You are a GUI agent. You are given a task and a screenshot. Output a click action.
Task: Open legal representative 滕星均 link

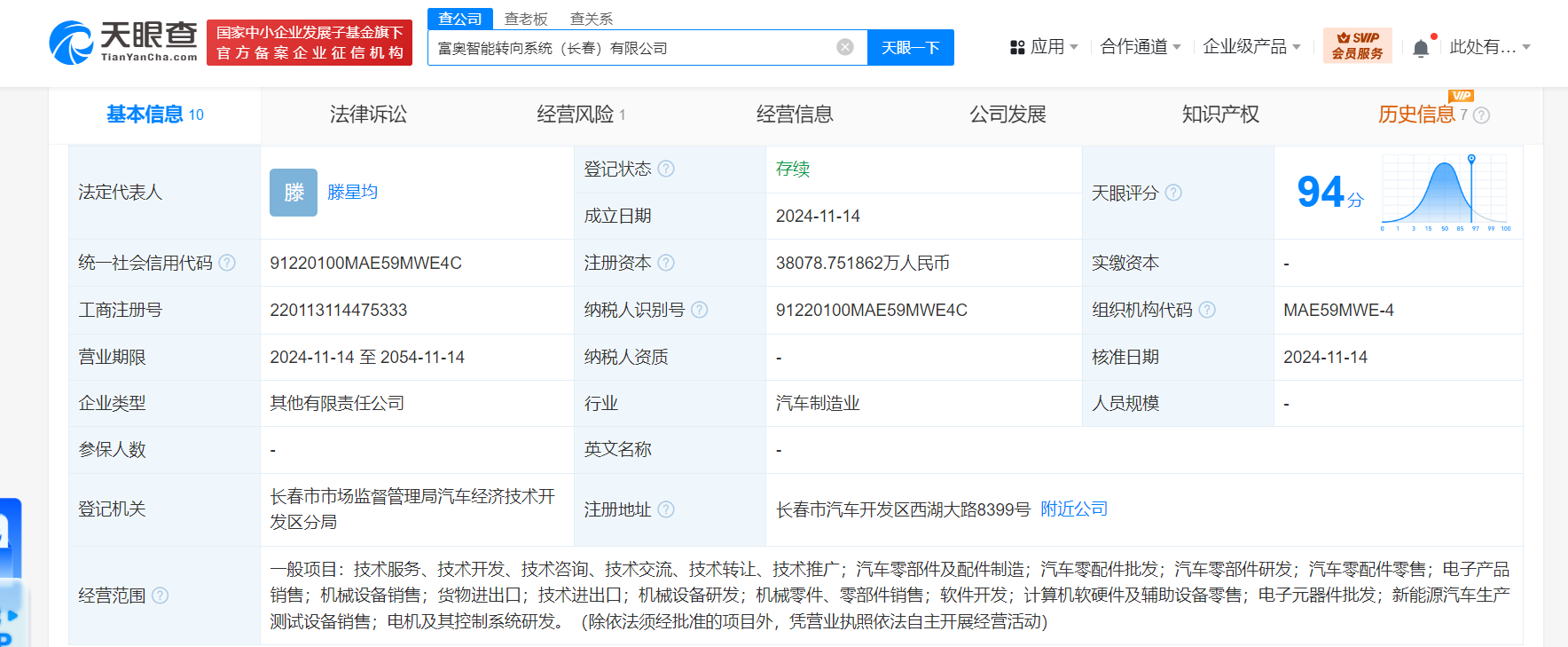point(352,193)
